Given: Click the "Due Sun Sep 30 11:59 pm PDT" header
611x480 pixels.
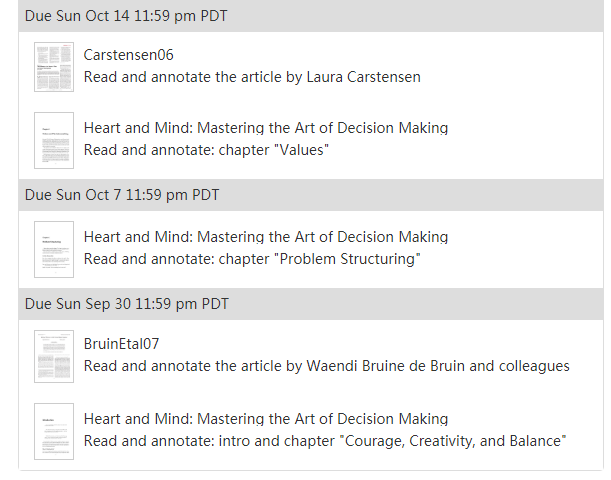Looking at the screenshot, I should pyautogui.click(x=311, y=304).
